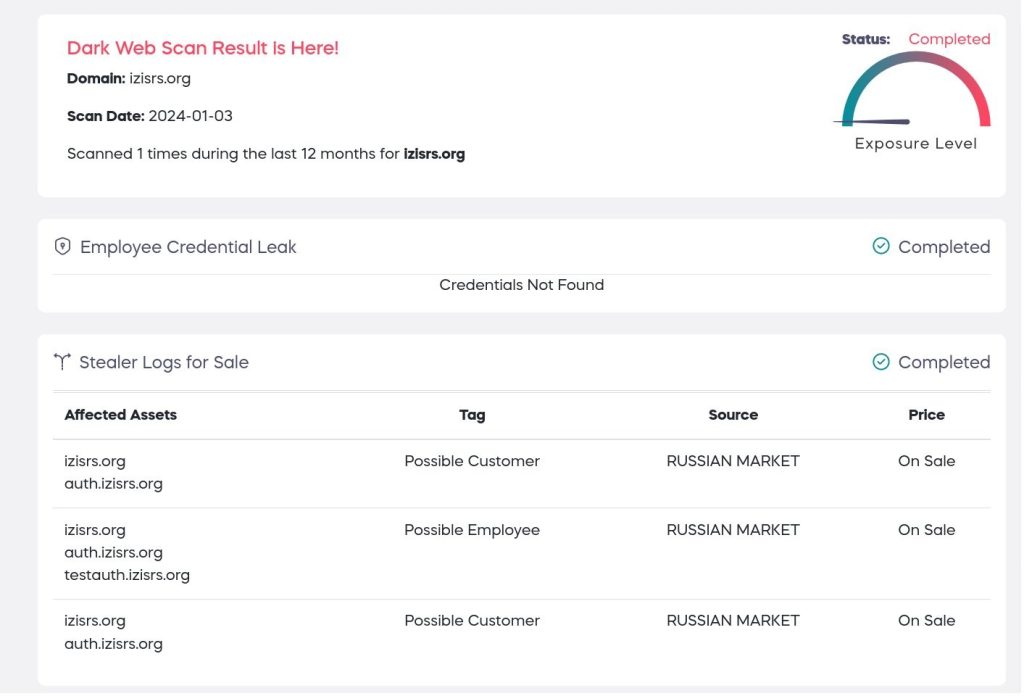Select the Affected Assets column header
Screen dimensions: 1024x696
pyautogui.click(x=120, y=415)
